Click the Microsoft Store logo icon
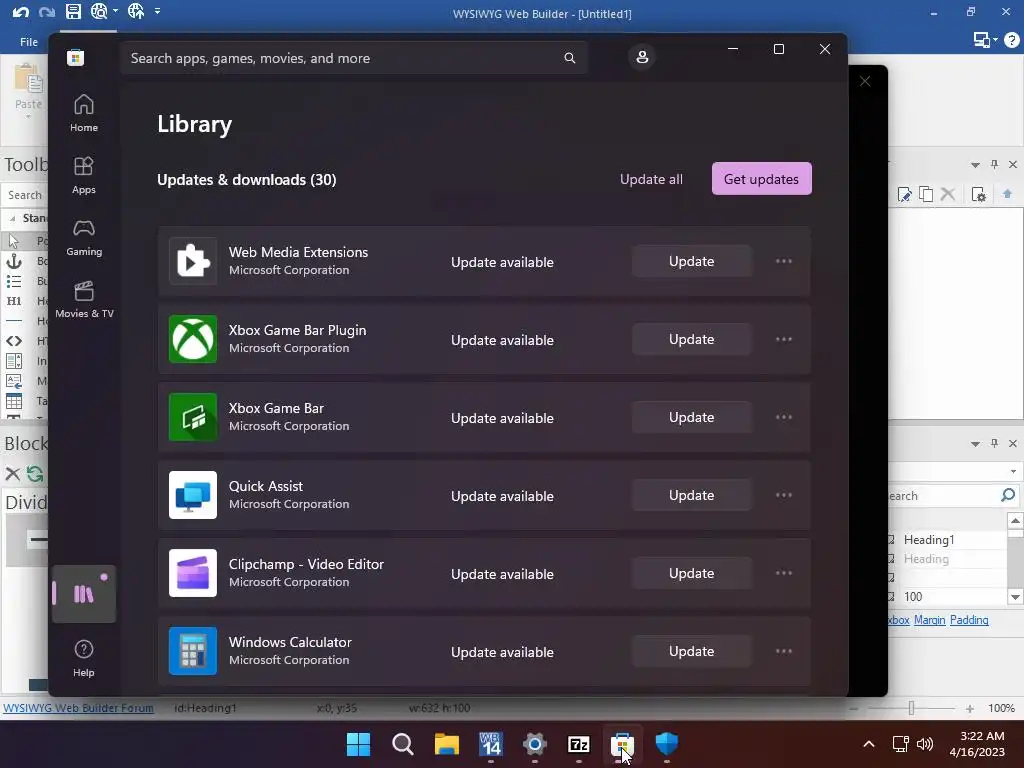This screenshot has height=768, width=1024. [x=75, y=57]
